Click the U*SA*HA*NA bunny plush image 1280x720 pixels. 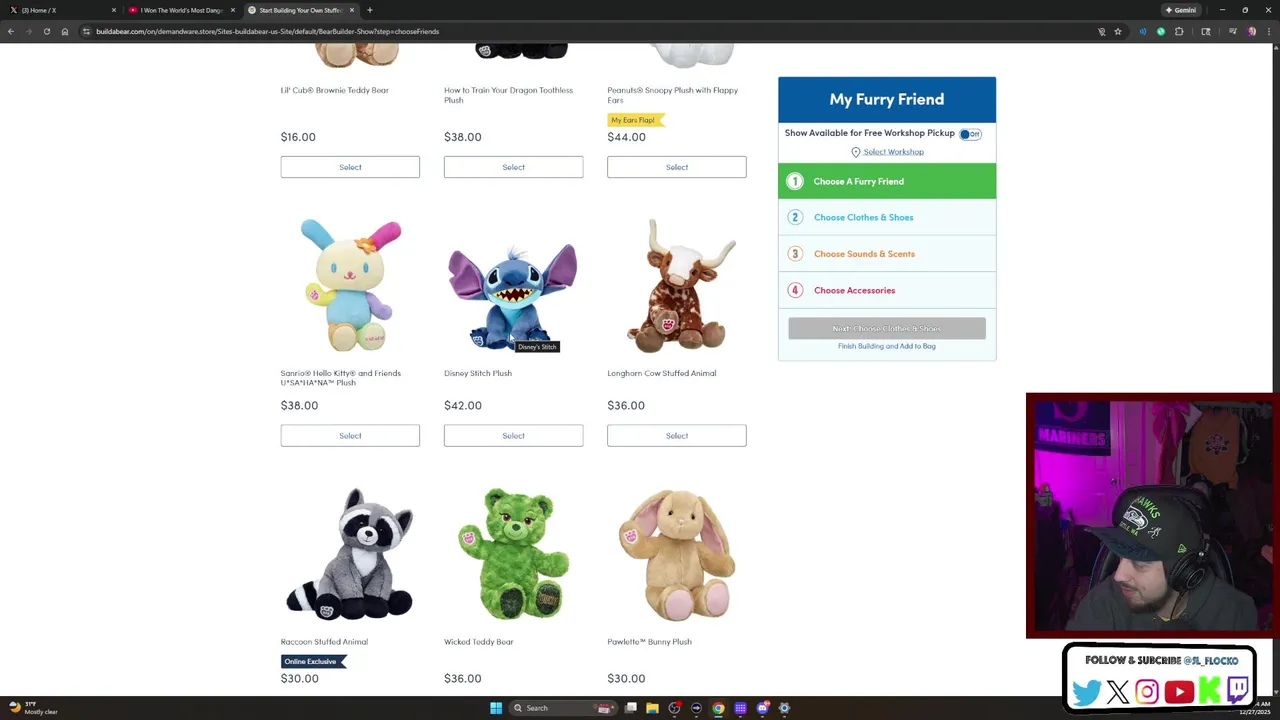pyautogui.click(x=350, y=286)
